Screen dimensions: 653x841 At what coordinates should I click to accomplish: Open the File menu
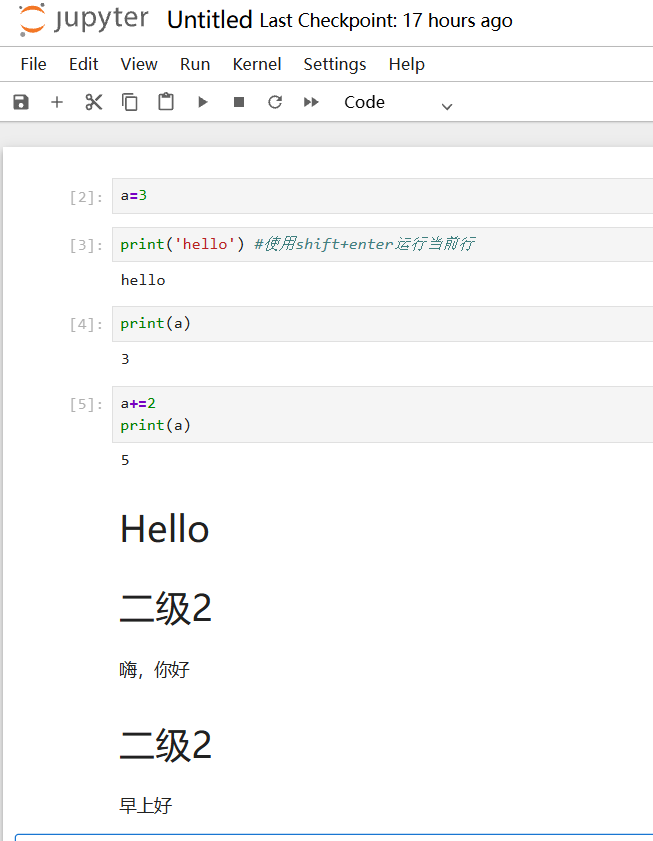tap(33, 64)
